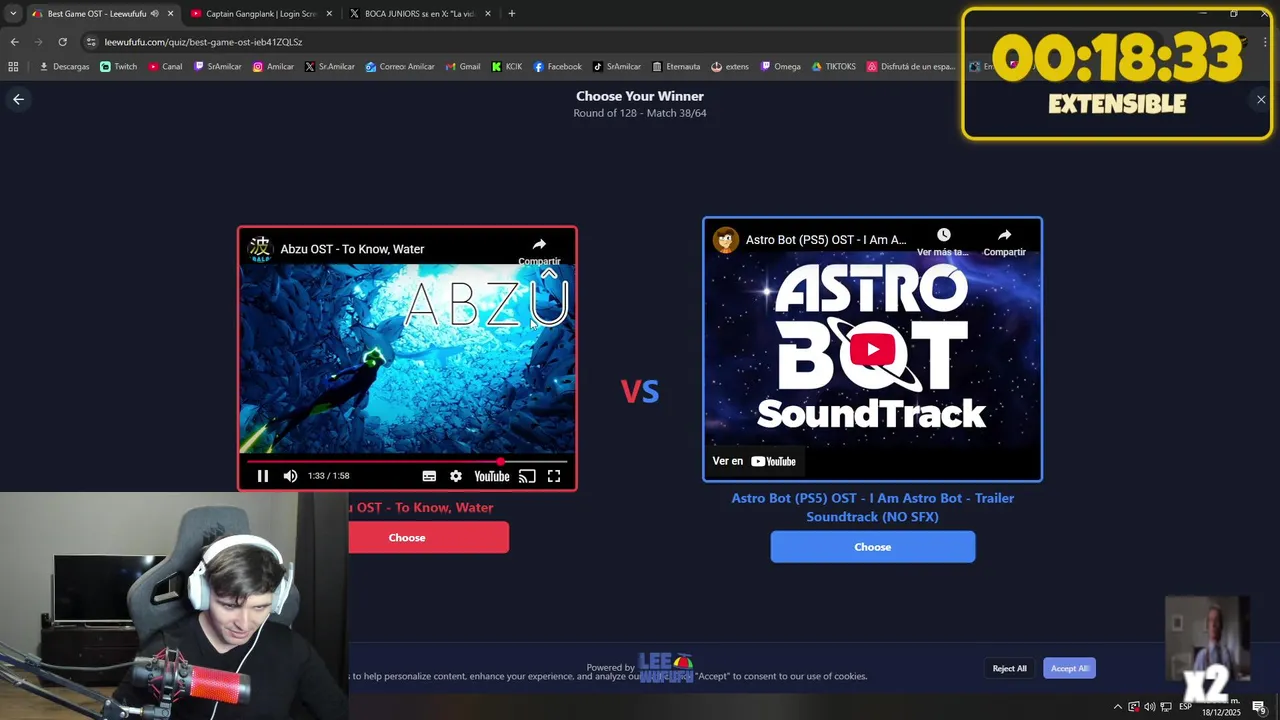Open TIKTOKS bookmark

coord(834,67)
